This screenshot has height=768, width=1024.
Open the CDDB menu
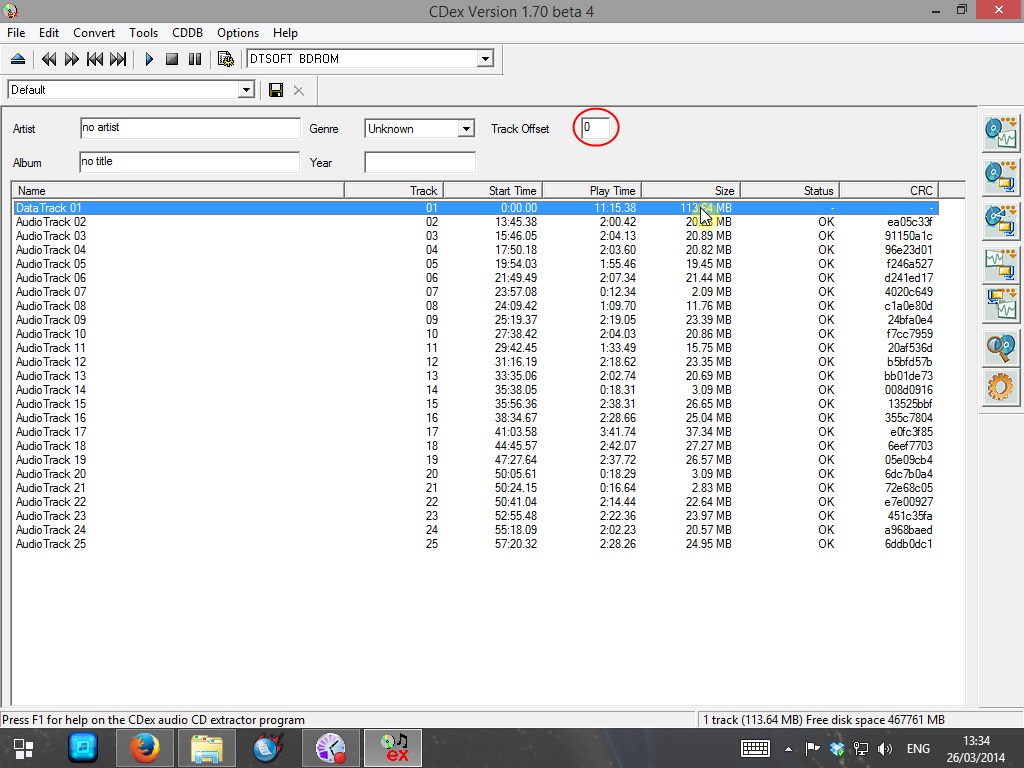pos(187,32)
